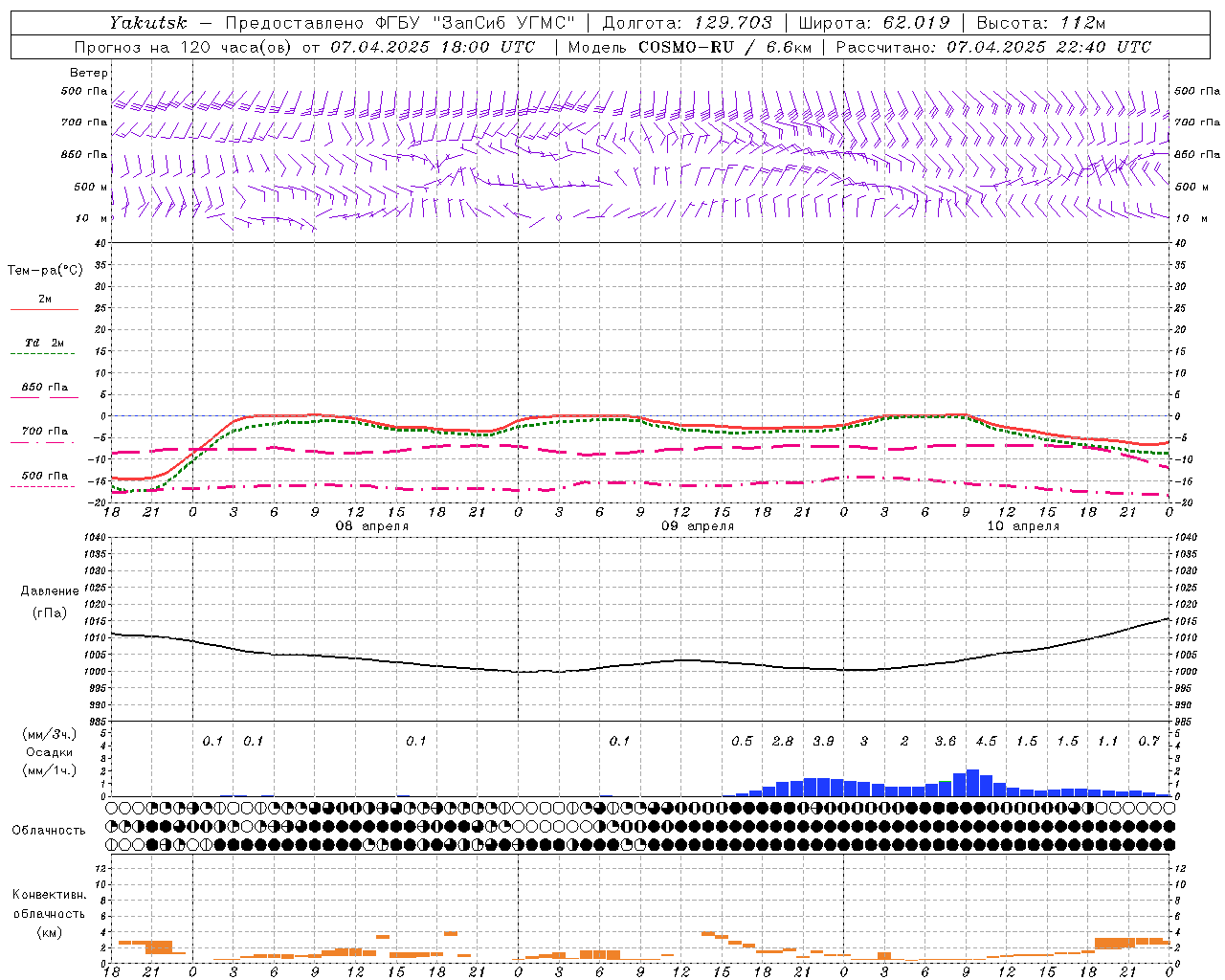Click the '2м' temperature legend entry
The image size is (1225, 980).
point(45,300)
